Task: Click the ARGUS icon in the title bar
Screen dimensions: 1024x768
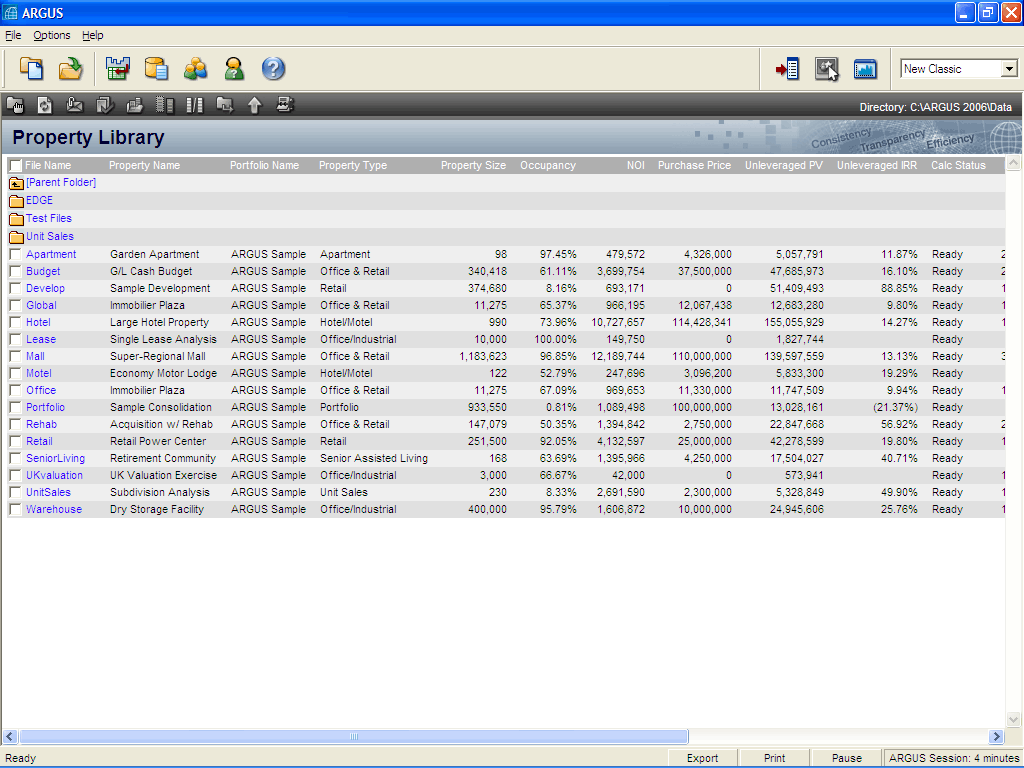Action: point(10,12)
